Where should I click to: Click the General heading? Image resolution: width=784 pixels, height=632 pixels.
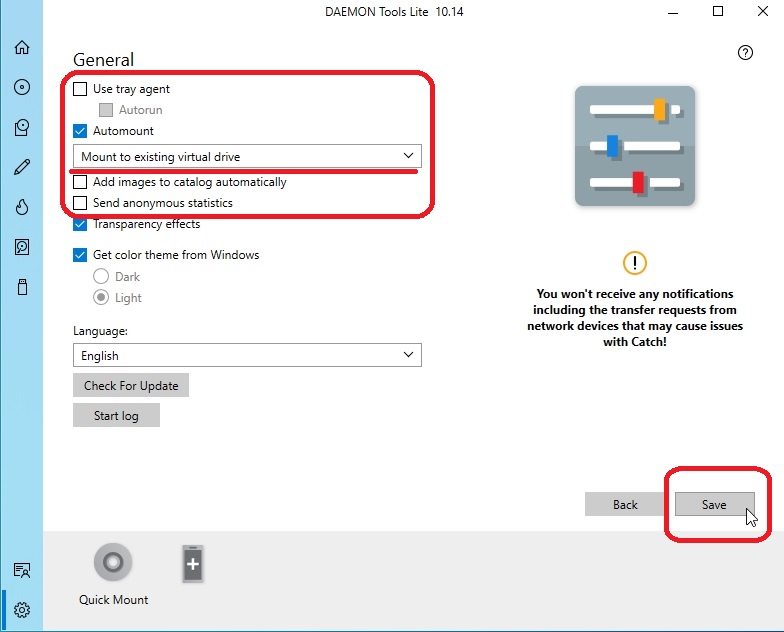[x=104, y=60]
